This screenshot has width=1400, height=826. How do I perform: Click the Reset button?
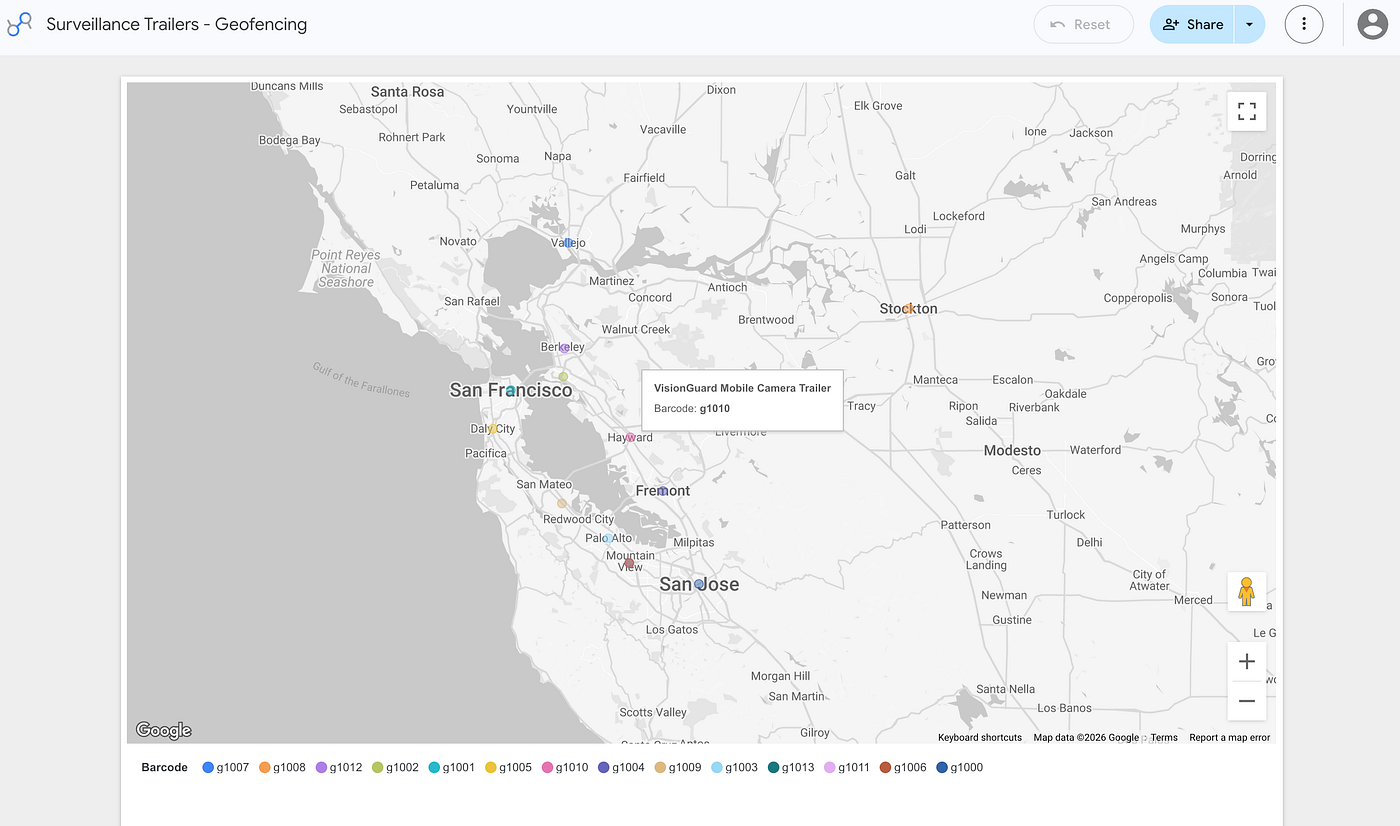1083,24
